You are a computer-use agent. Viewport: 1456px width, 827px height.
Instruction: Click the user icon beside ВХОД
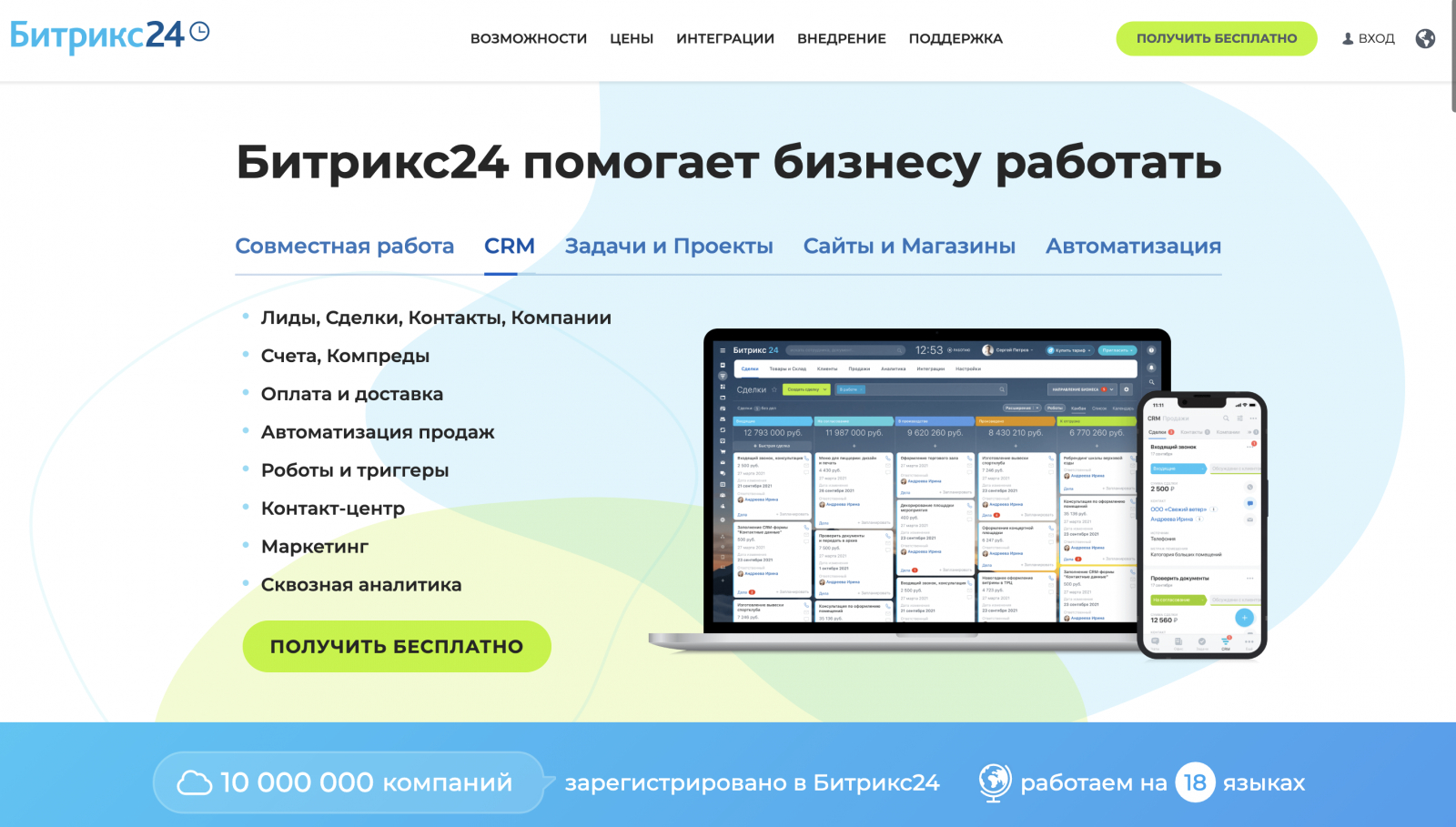1348,39
